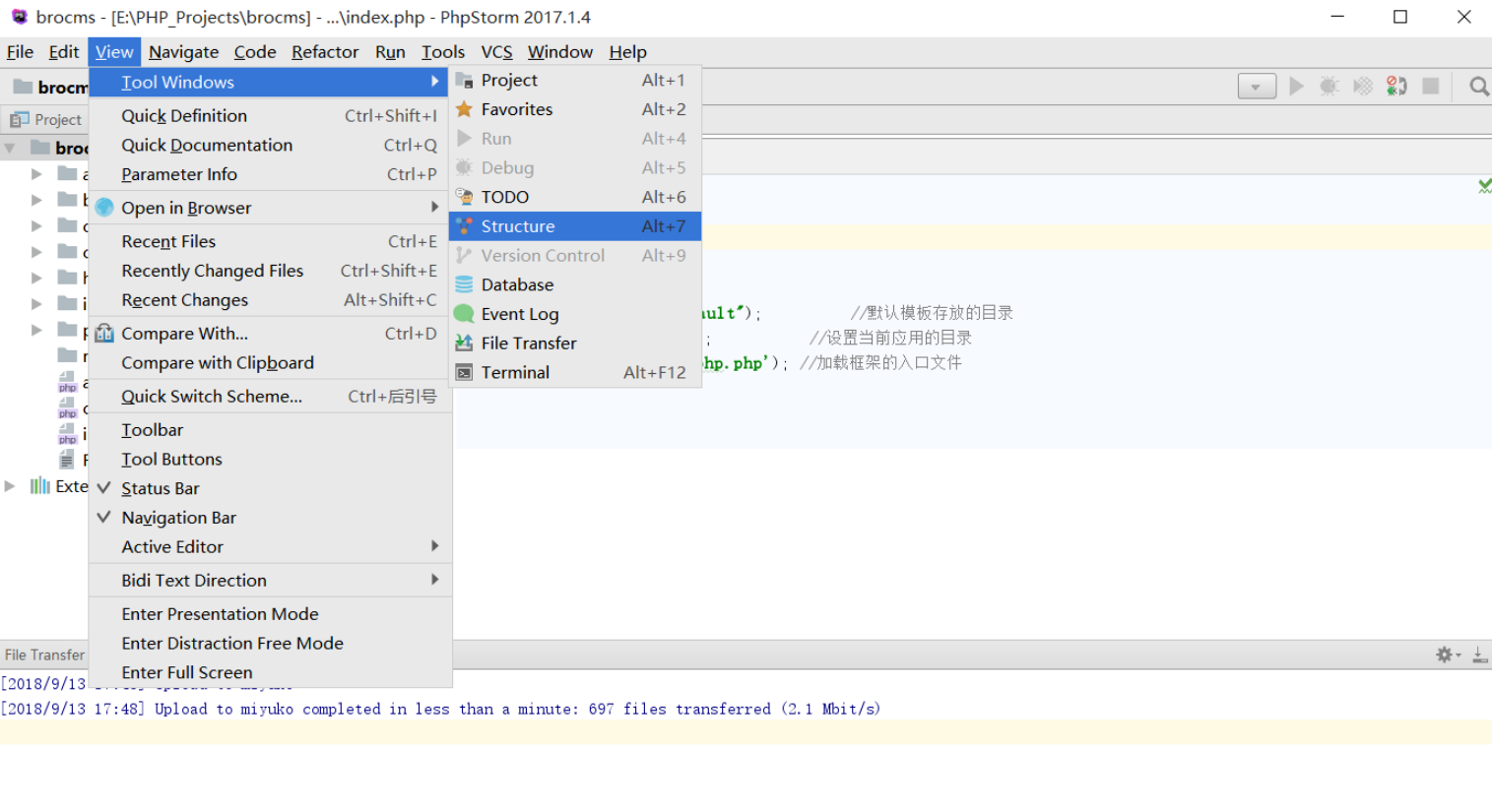Choose Parameter Info
This screenshot has width=1492, height=812.
(271, 174)
